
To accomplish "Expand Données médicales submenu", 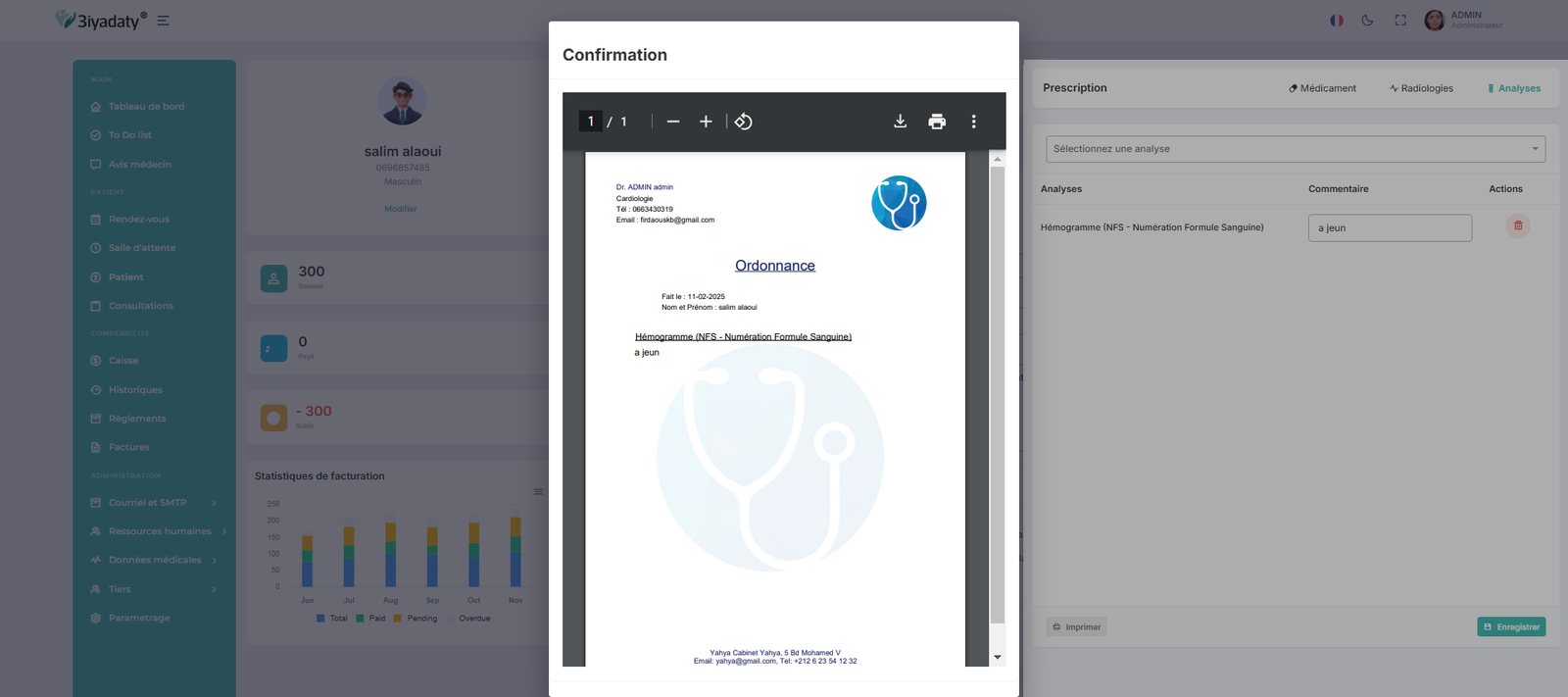I will tap(155, 561).
